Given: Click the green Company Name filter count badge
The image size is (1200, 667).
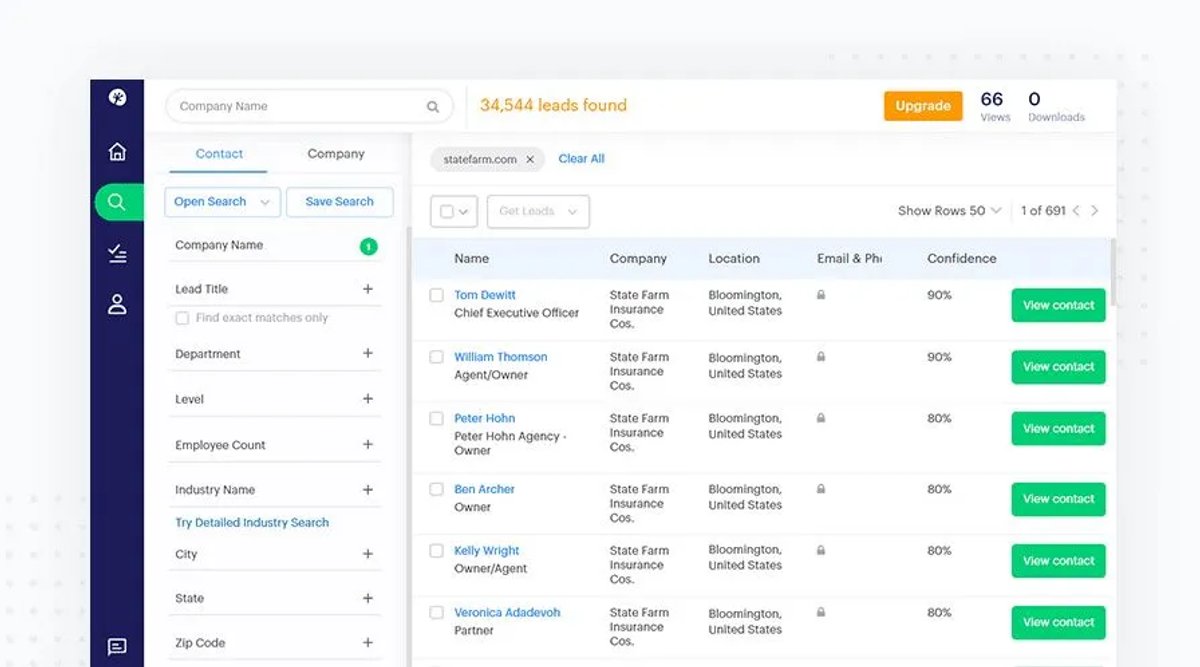Looking at the screenshot, I should click(368, 246).
